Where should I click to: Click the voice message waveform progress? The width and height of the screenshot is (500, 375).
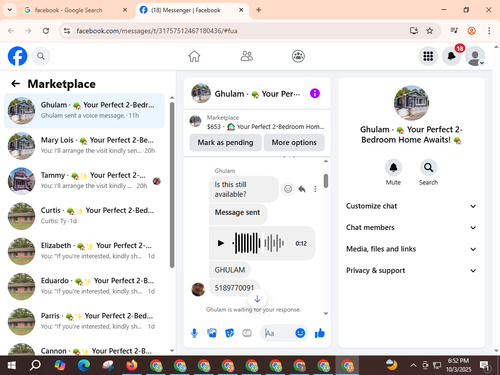[x=259, y=243]
